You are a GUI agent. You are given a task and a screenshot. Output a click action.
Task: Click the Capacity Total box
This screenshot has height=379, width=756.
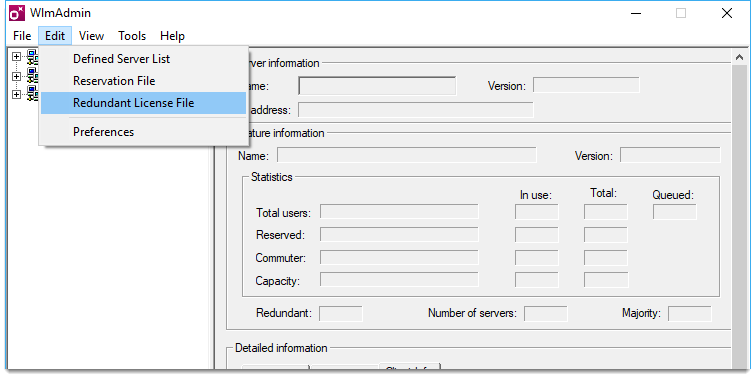606,280
